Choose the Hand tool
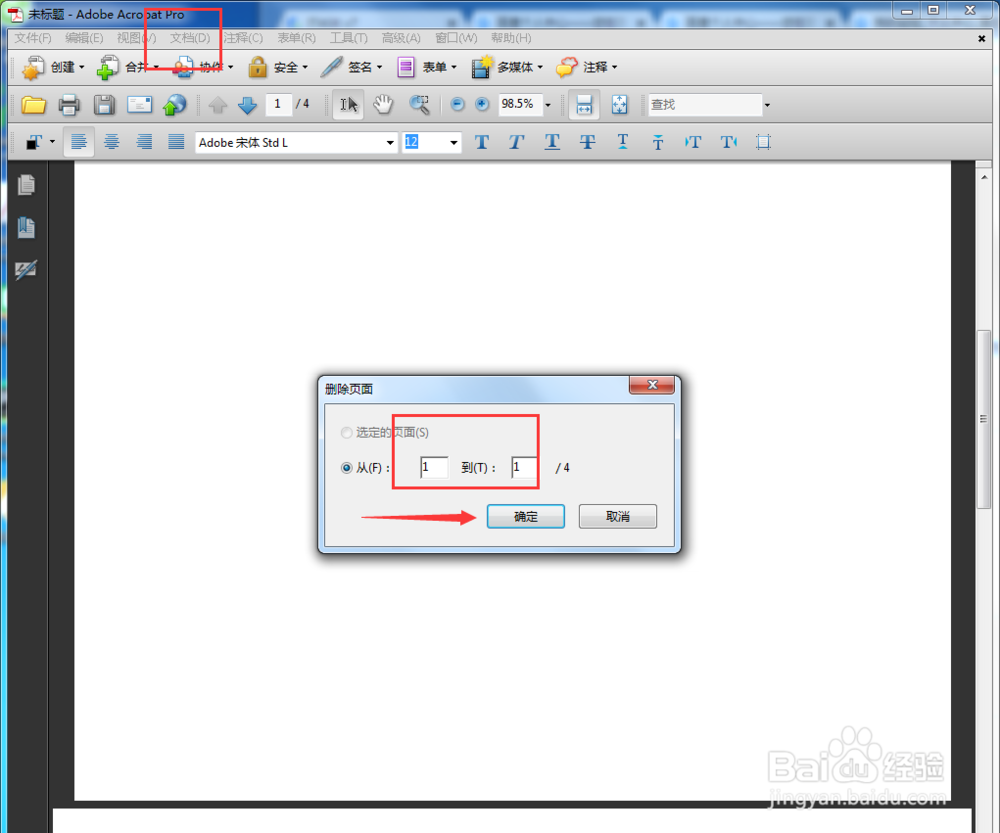This screenshot has height=833, width=1000. [x=383, y=104]
